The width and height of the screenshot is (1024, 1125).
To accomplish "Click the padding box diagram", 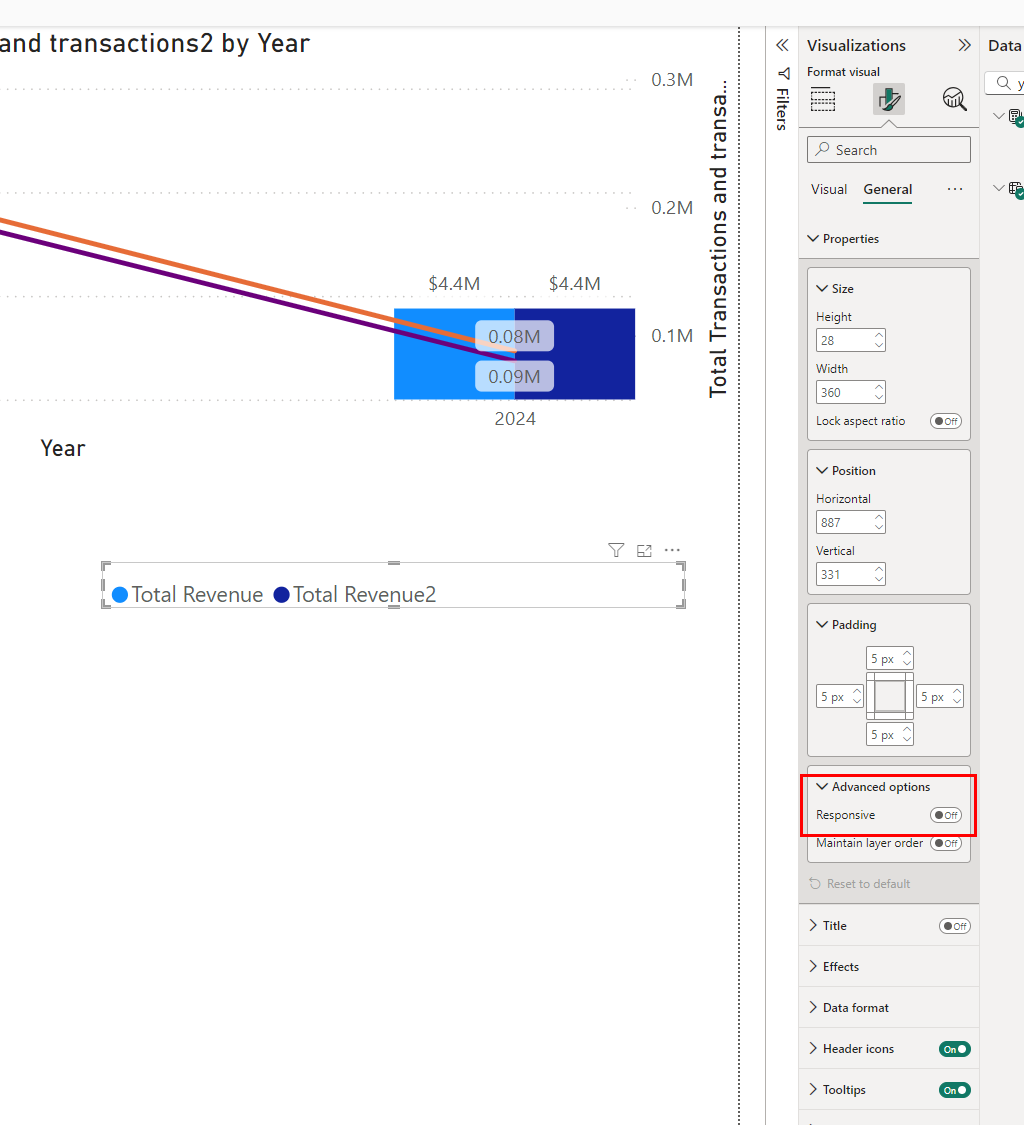I will click(890, 696).
